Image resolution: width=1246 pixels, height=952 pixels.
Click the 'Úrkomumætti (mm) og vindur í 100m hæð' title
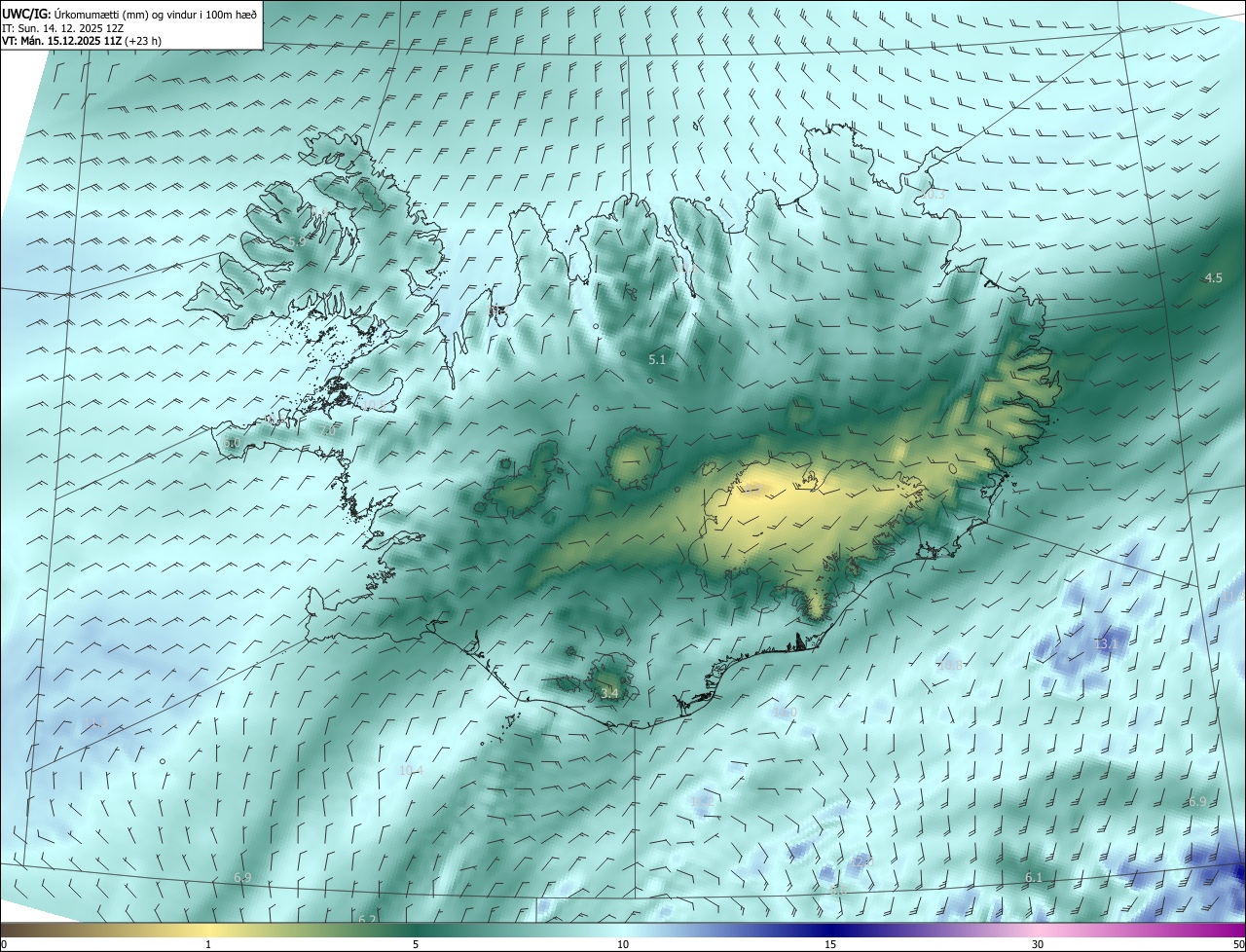pos(155,15)
